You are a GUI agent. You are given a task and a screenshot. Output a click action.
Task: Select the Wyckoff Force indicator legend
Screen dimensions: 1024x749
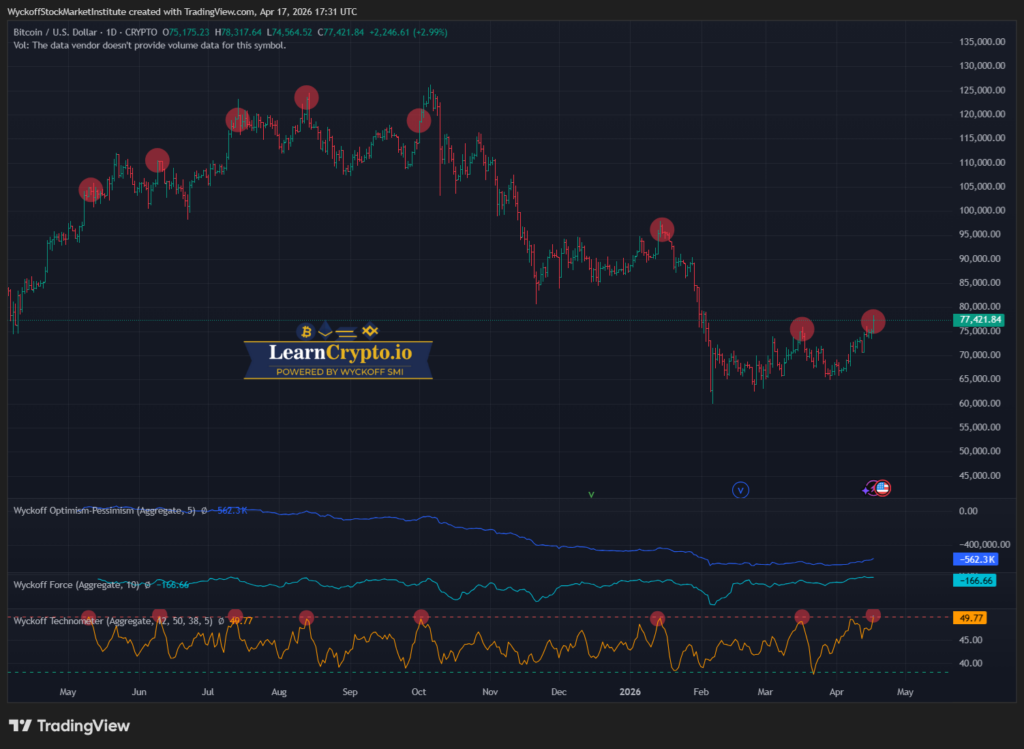75,583
